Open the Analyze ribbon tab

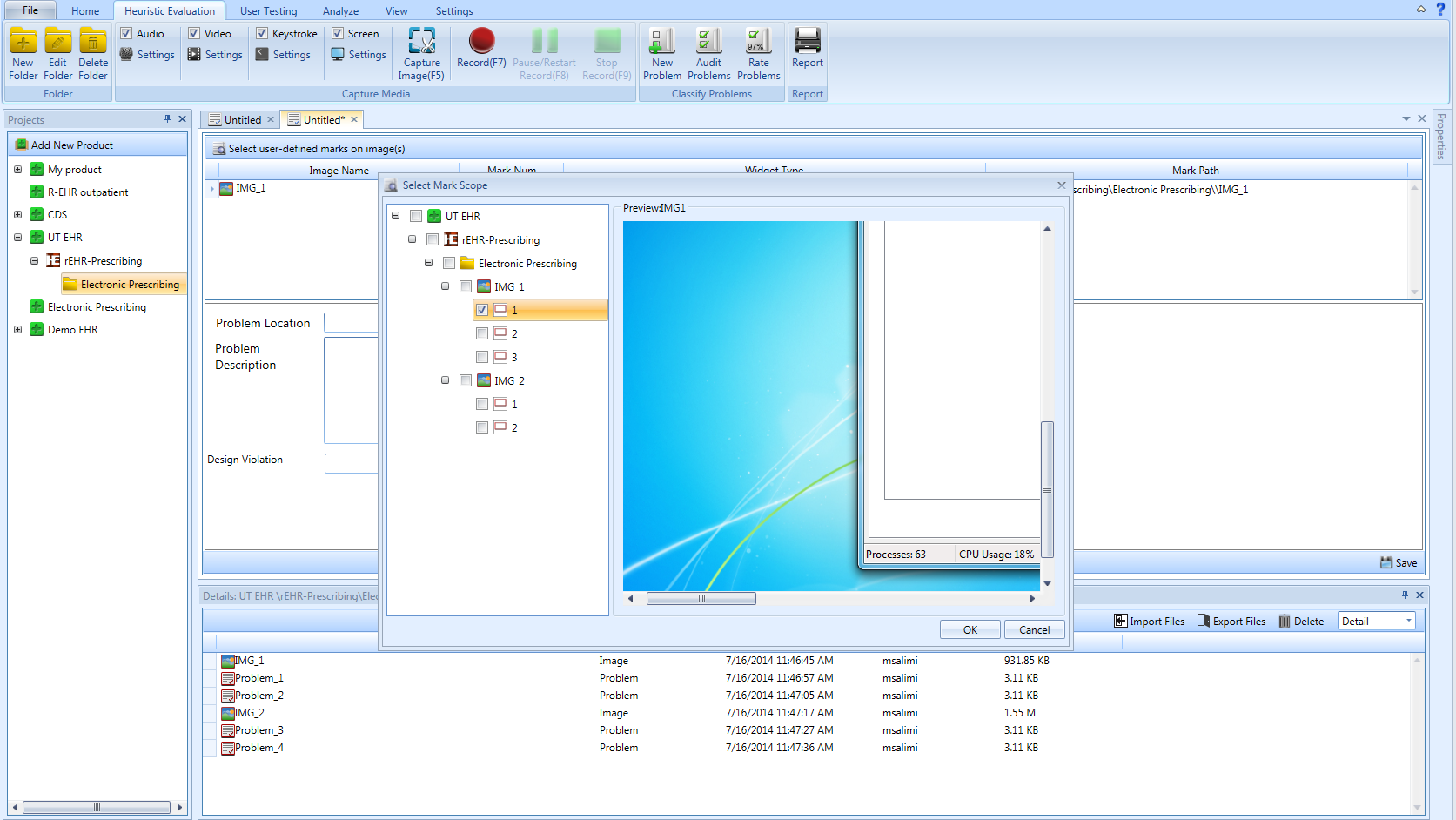[340, 11]
